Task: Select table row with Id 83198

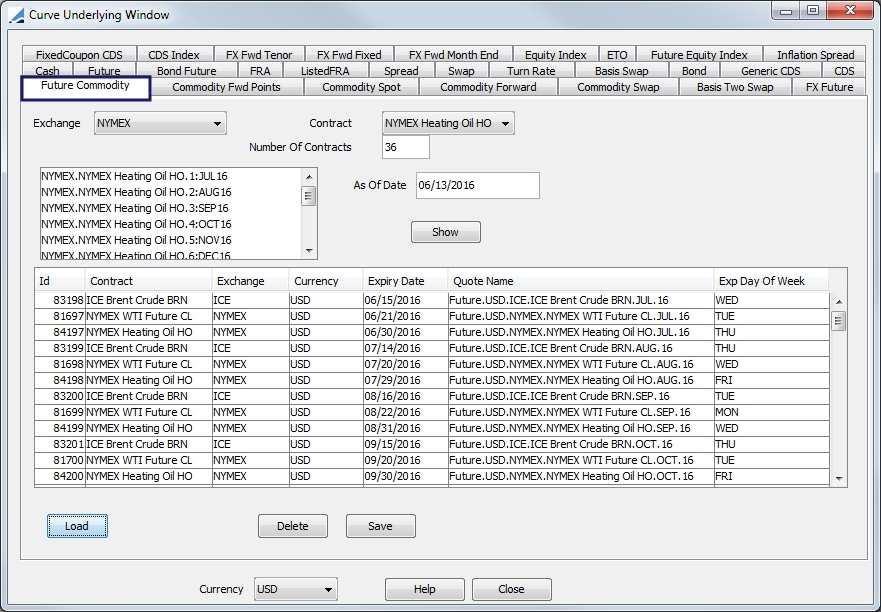Action: point(432,300)
